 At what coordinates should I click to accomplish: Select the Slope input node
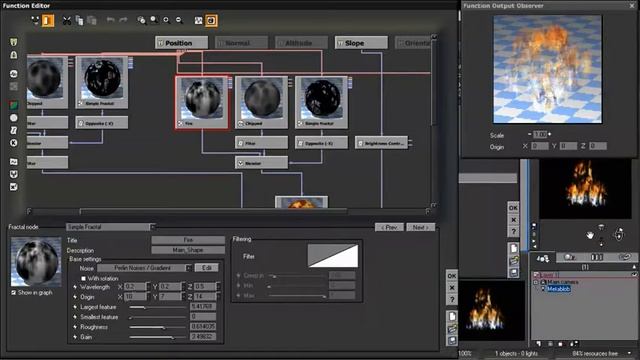tap(361, 43)
